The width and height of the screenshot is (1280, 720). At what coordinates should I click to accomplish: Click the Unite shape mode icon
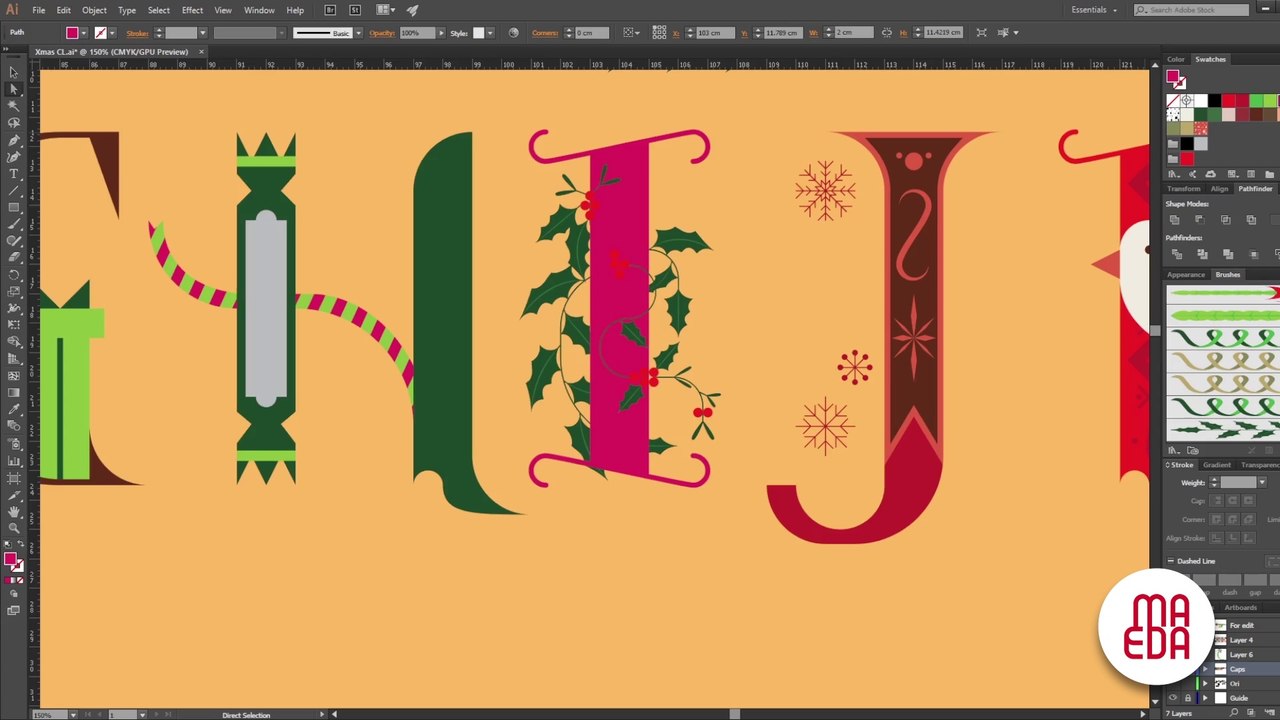tap(1174, 220)
